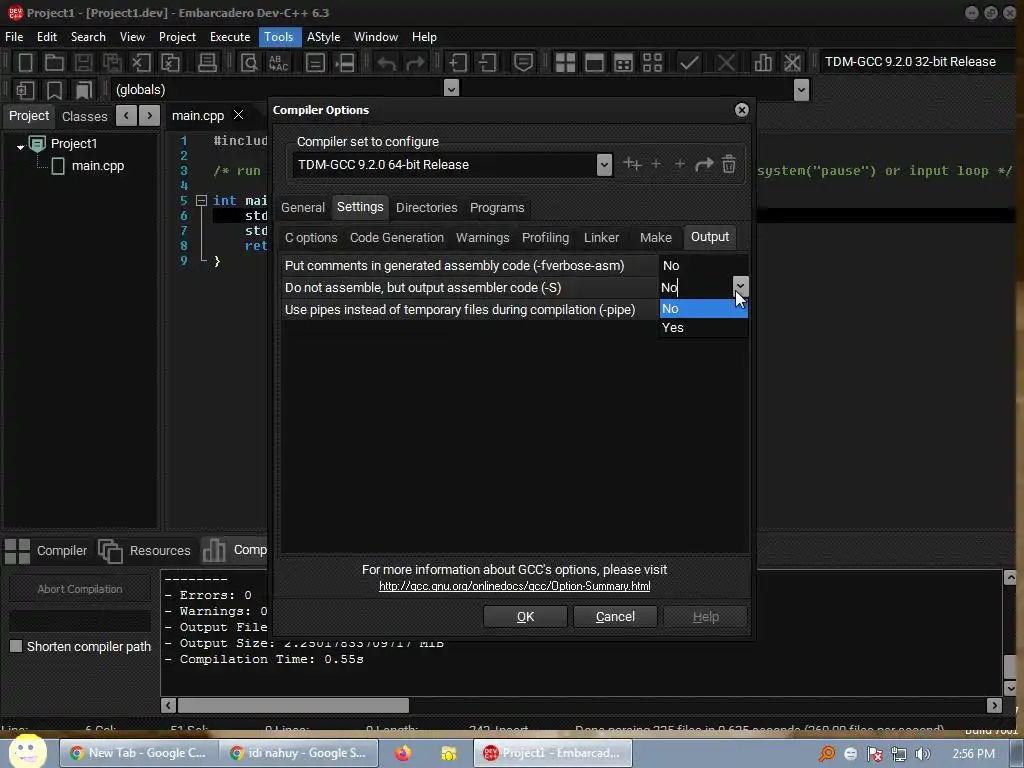Click the Insert snippet icon left of bookmarks
Screen dimensions: 1024x768
click(x=25, y=89)
